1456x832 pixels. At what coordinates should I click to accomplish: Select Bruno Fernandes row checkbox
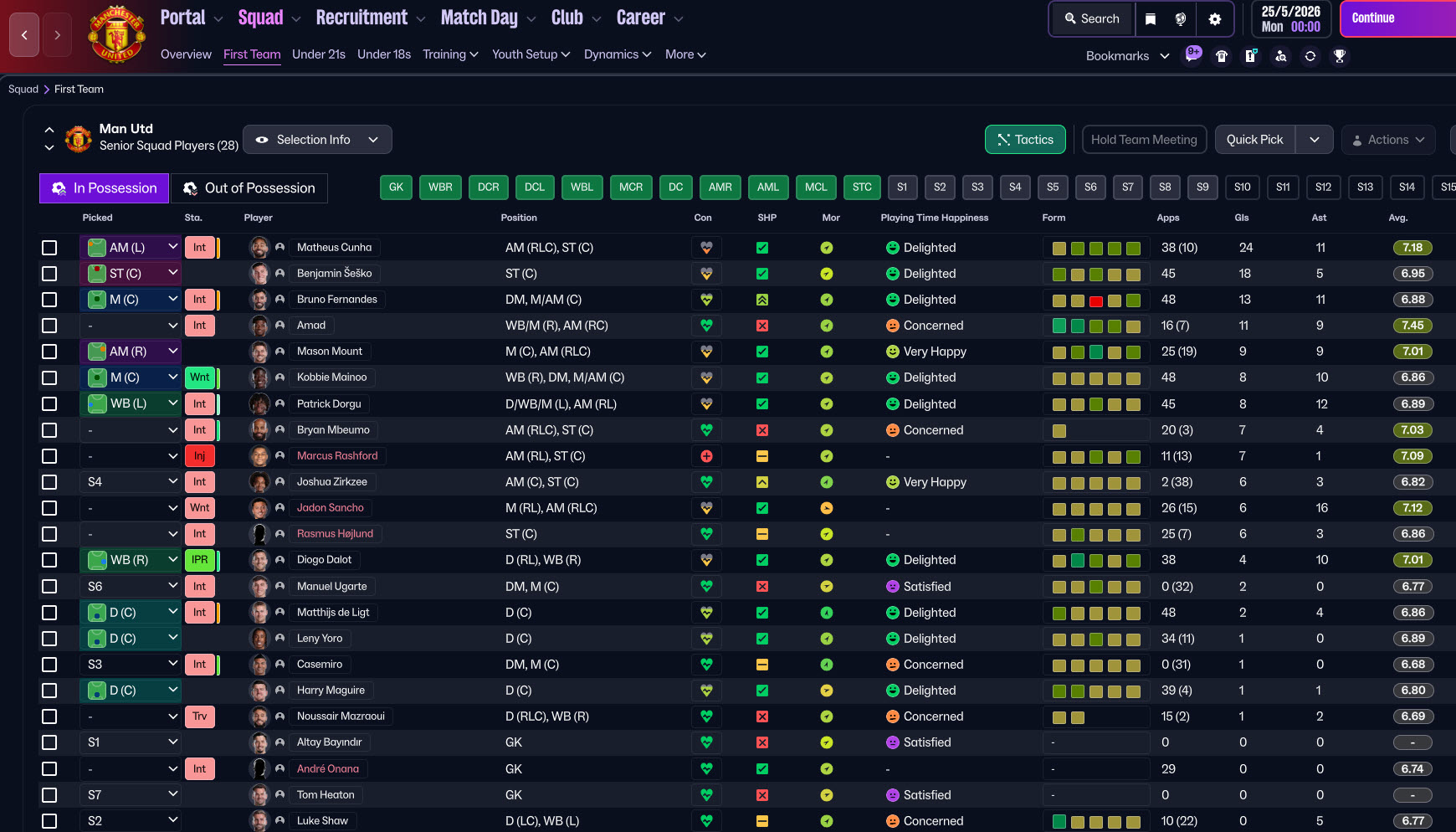click(49, 300)
